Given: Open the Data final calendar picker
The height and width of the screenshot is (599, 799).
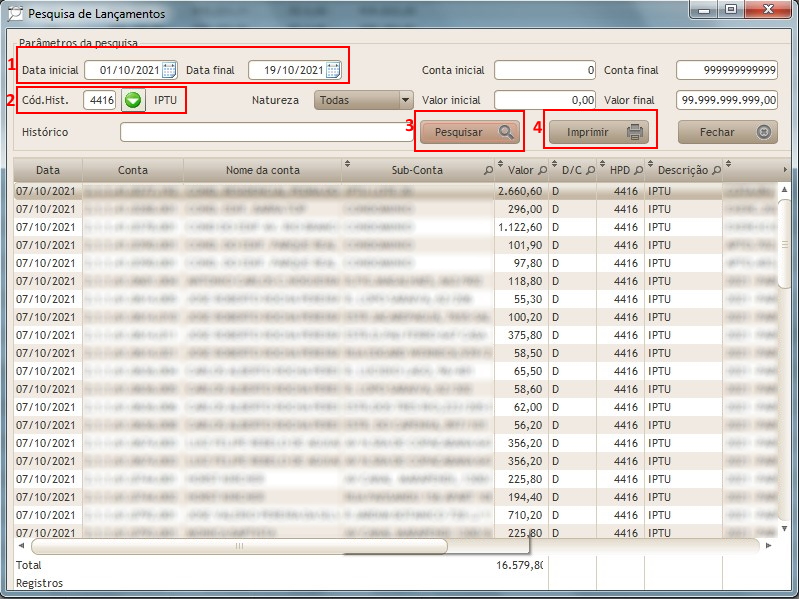Looking at the screenshot, I should click(333, 70).
